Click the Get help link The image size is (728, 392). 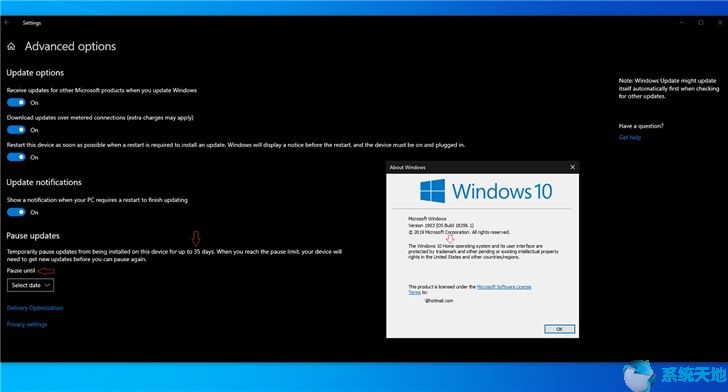(x=630, y=137)
